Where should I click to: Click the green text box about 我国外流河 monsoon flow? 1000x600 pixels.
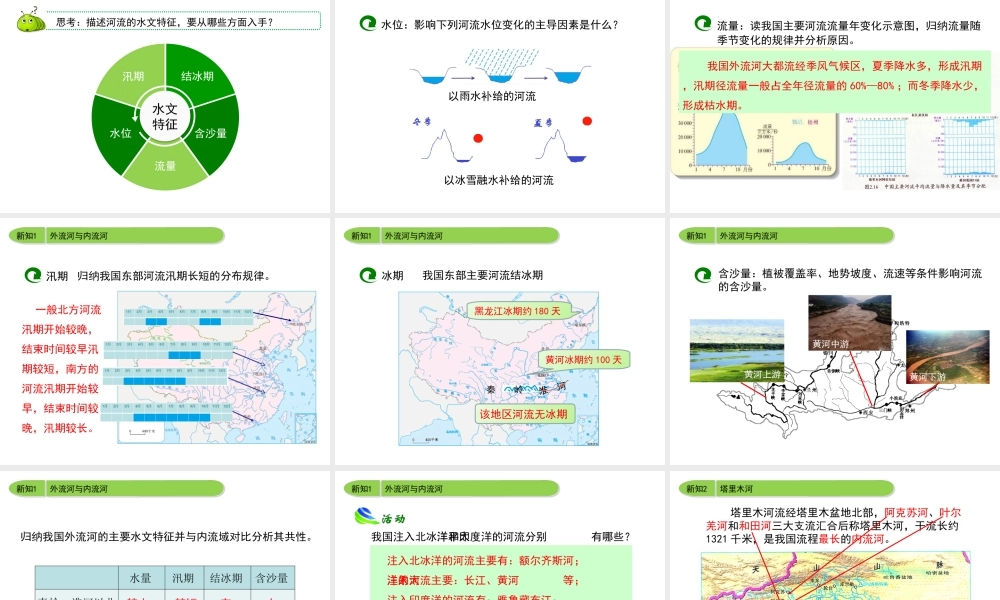tap(835, 82)
